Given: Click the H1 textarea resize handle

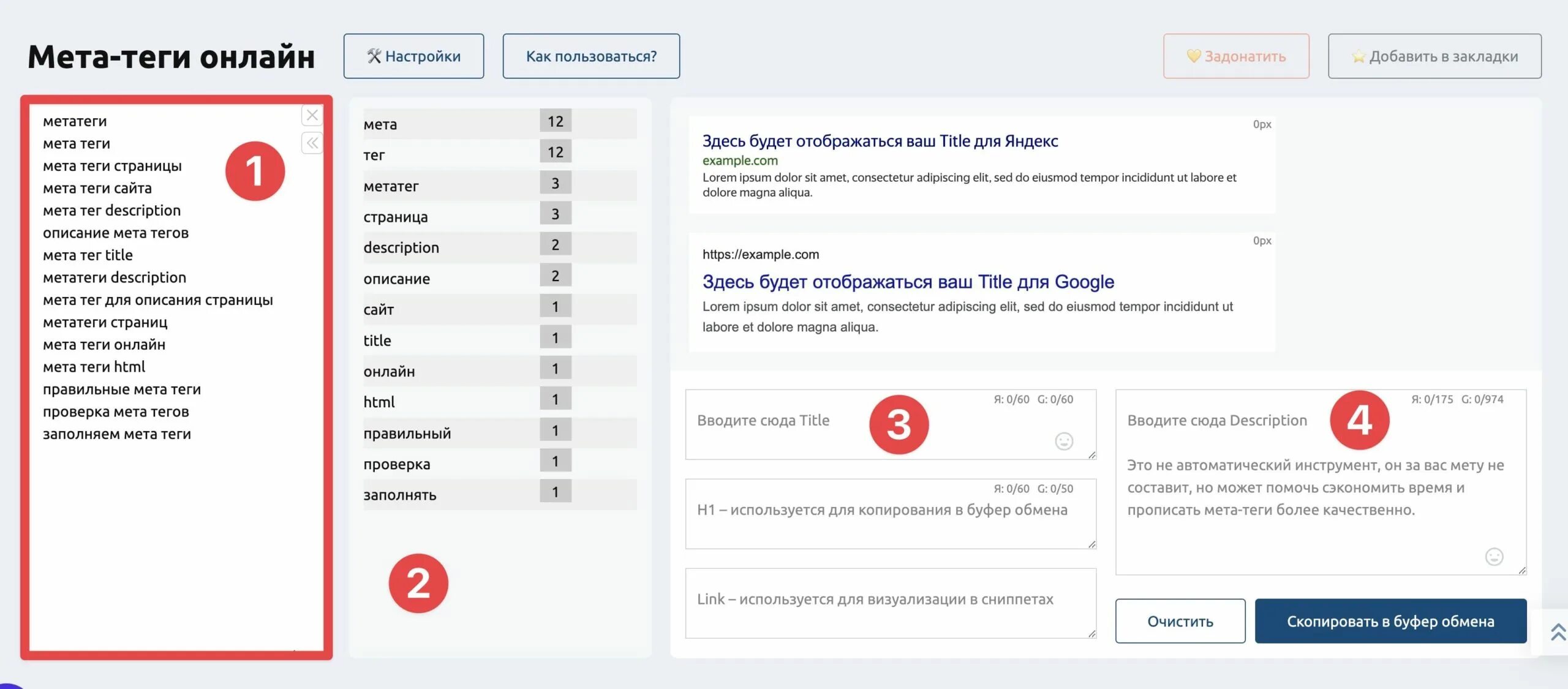Looking at the screenshot, I should [1091, 544].
